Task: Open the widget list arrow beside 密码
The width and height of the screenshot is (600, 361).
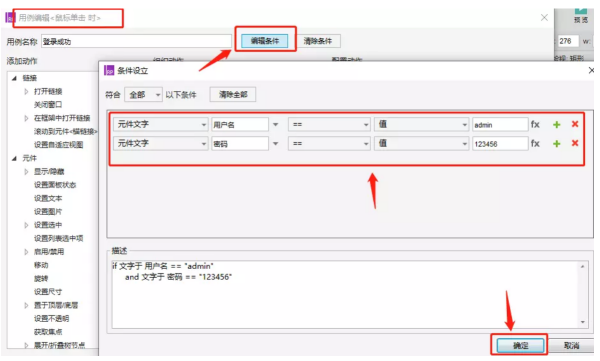Action: pyautogui.click(x=276, y=144)
